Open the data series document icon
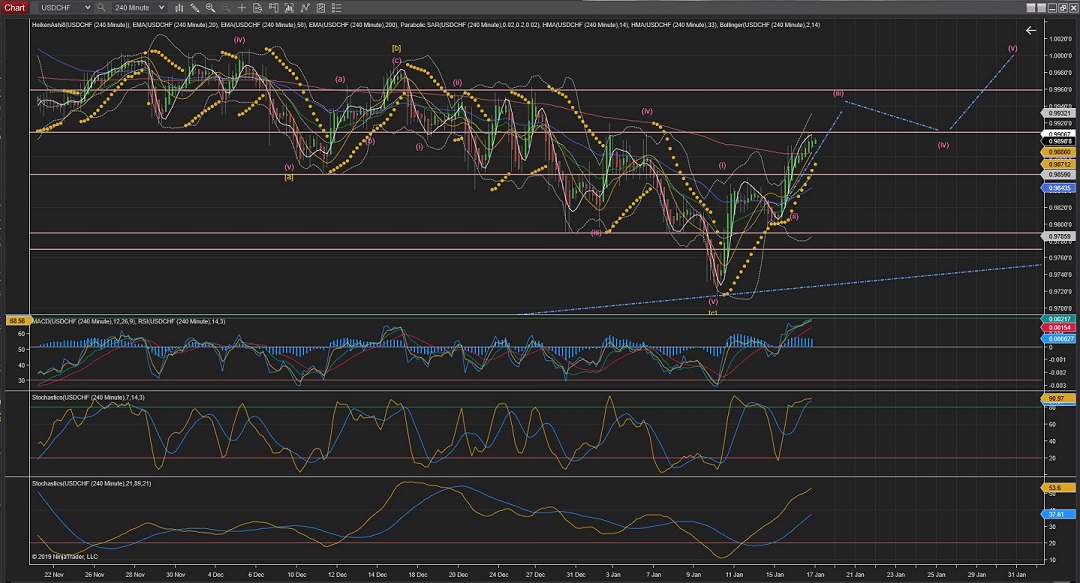1080x583 pixels. coord(258,8)
